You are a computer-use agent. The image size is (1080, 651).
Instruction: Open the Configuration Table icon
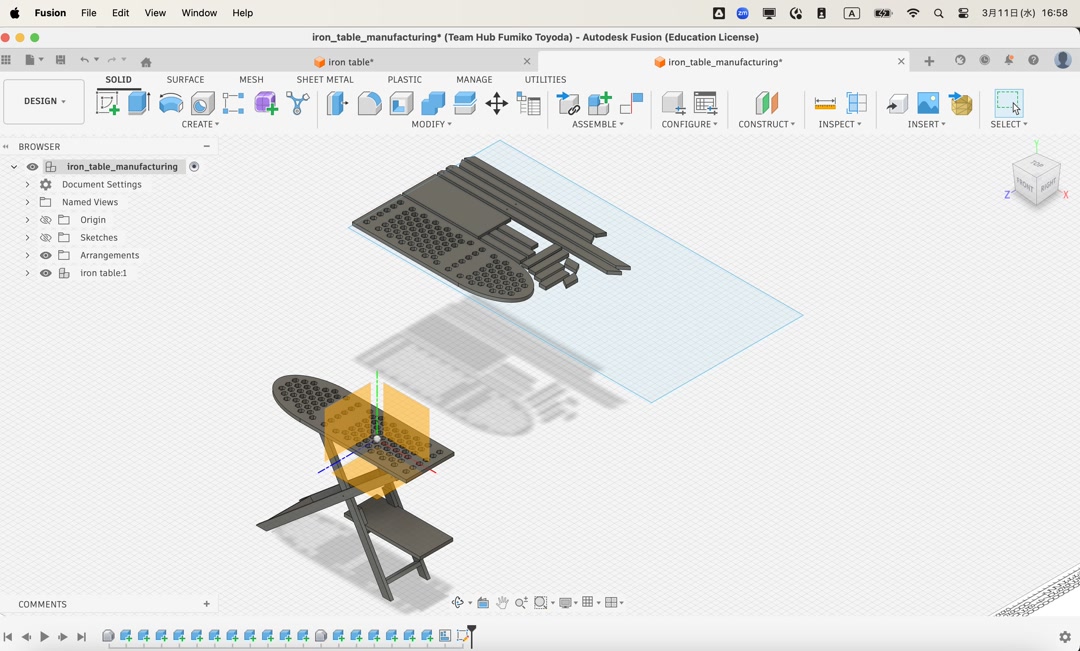[705, 103]
